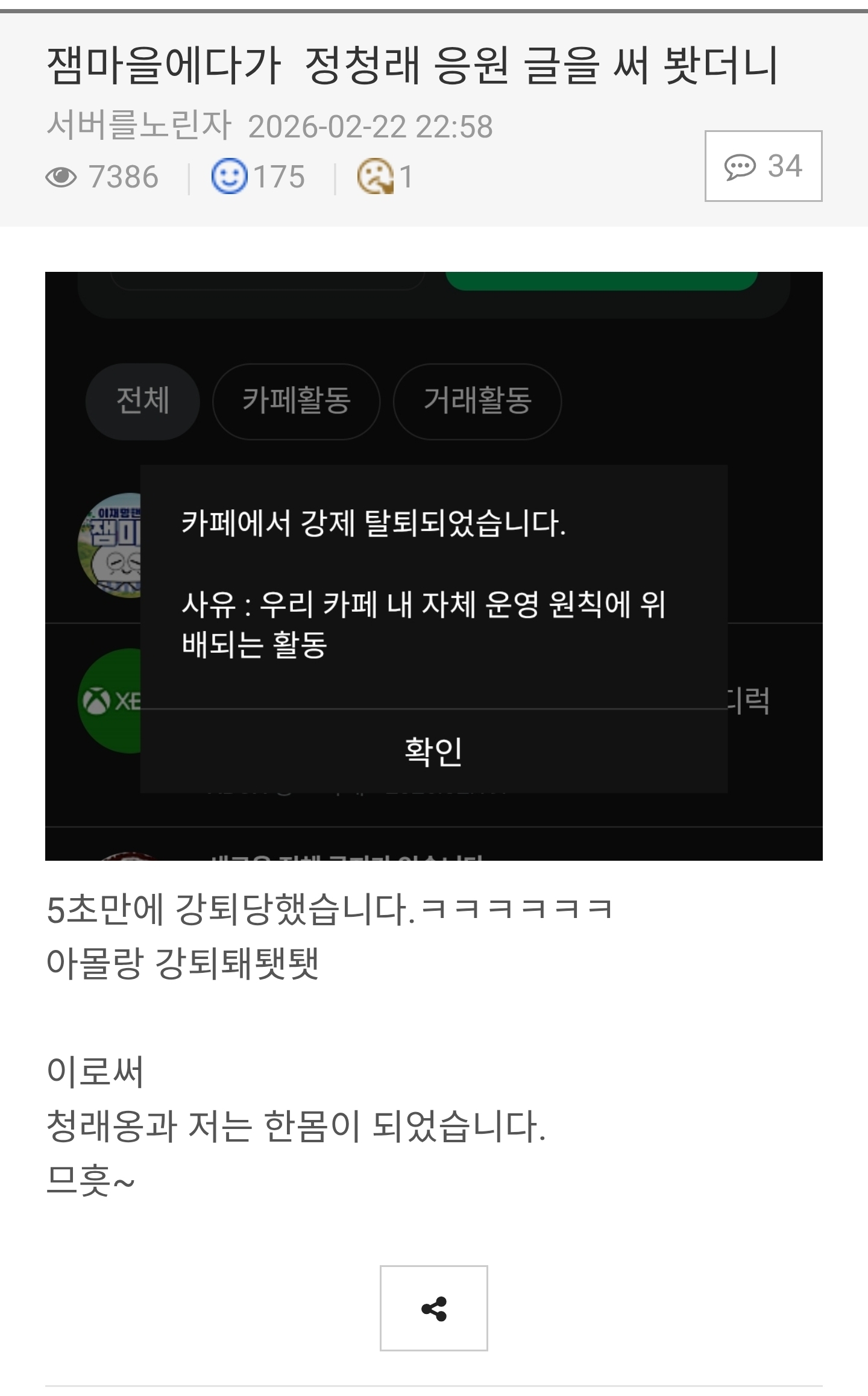Open the 34 comments button
This screenshot has width=868, height=1396.
763,166
